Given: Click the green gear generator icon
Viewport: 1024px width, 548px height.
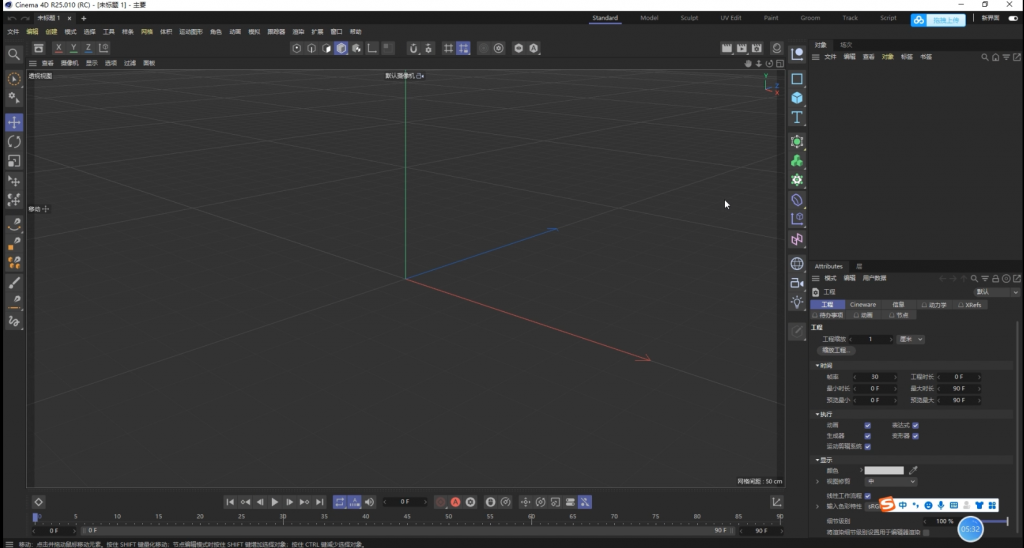Looking at the screenshot, I should (797, 180).
